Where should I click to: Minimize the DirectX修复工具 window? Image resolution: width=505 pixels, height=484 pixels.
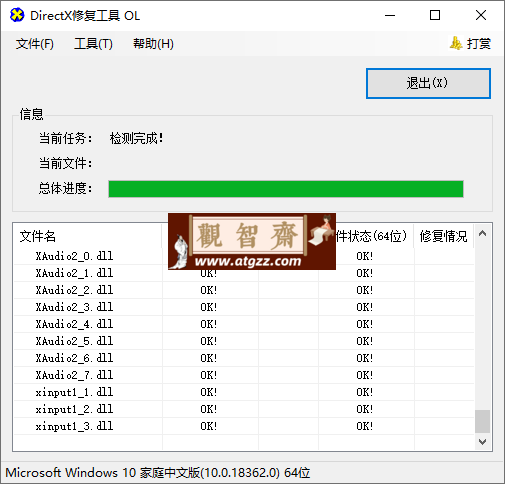[x=390, y=15]
